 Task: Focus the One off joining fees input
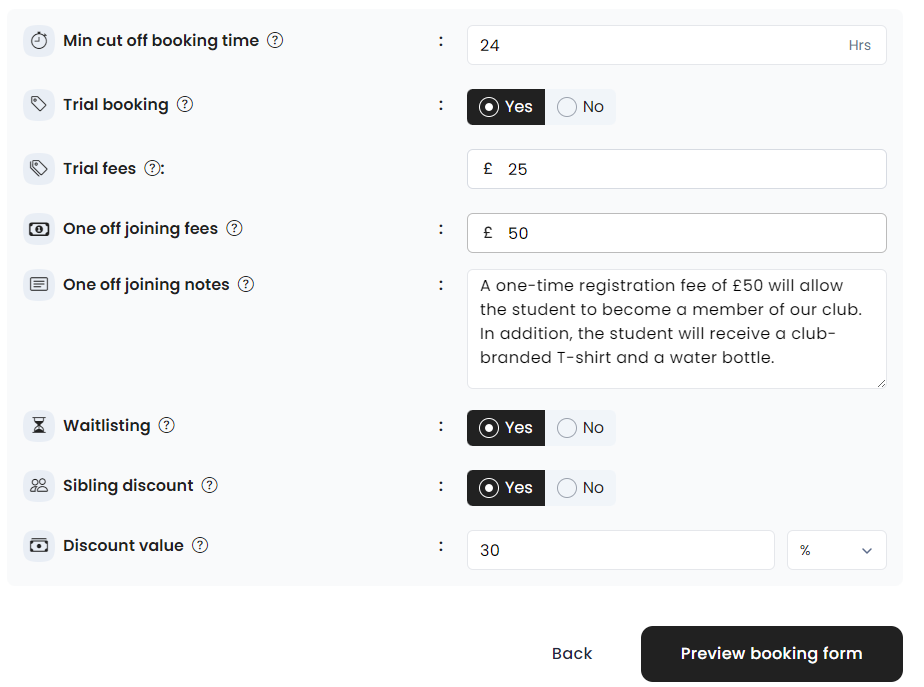click(690, 233)
